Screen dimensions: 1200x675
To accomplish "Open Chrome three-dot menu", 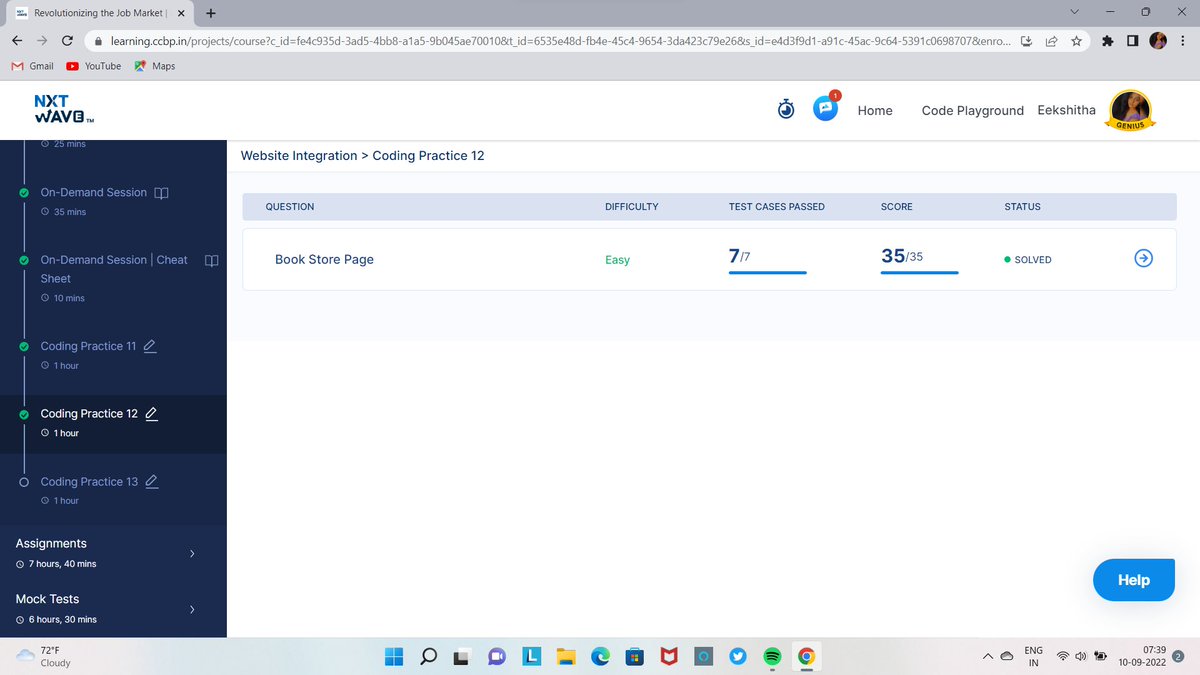I will [1183, 42].
